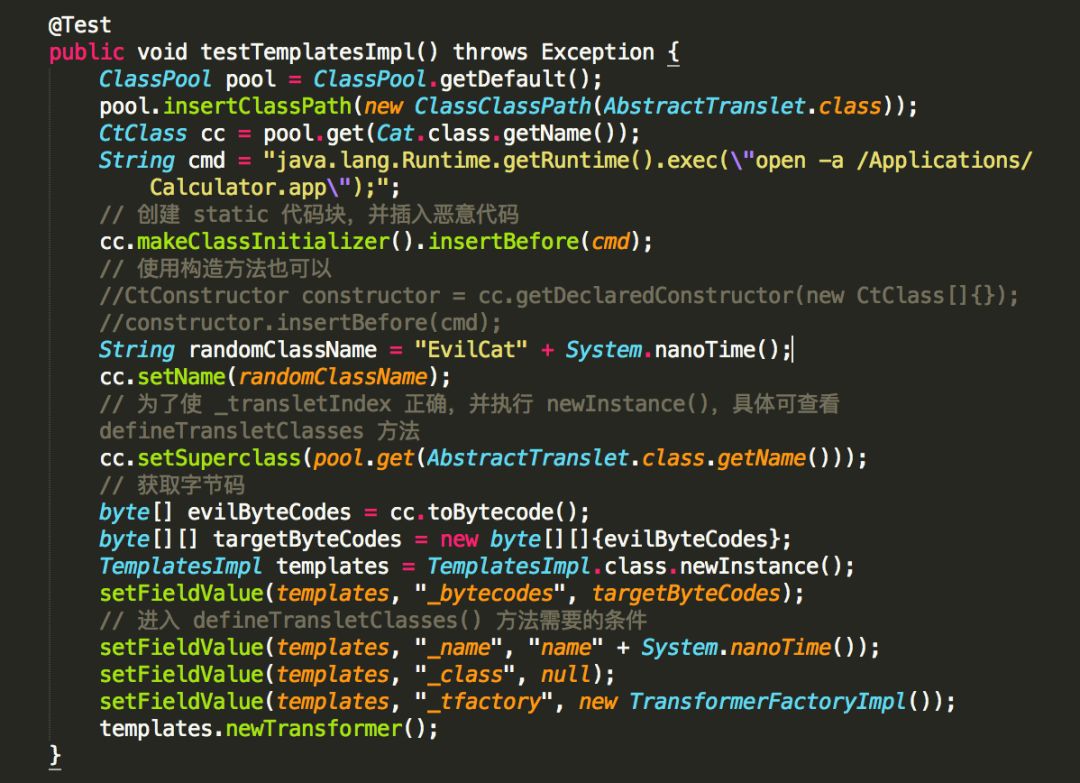Viewport: 1080px width, 783px height.
Task: Click the 'public' keyword
Action: click(86, 52)
